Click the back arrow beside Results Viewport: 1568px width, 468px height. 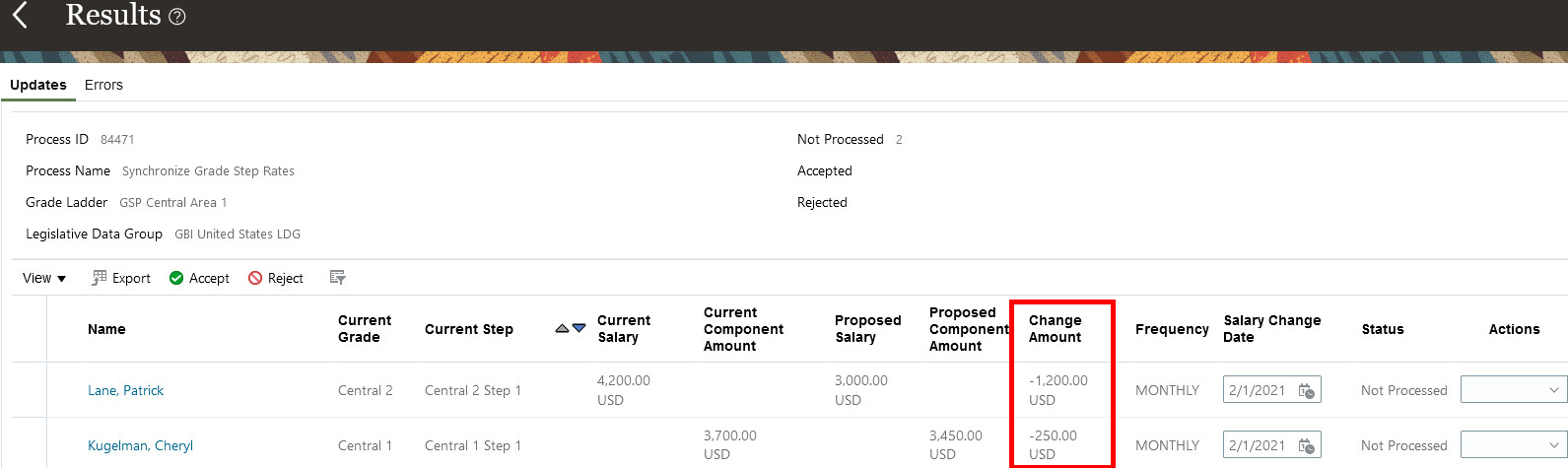(20, 15)
